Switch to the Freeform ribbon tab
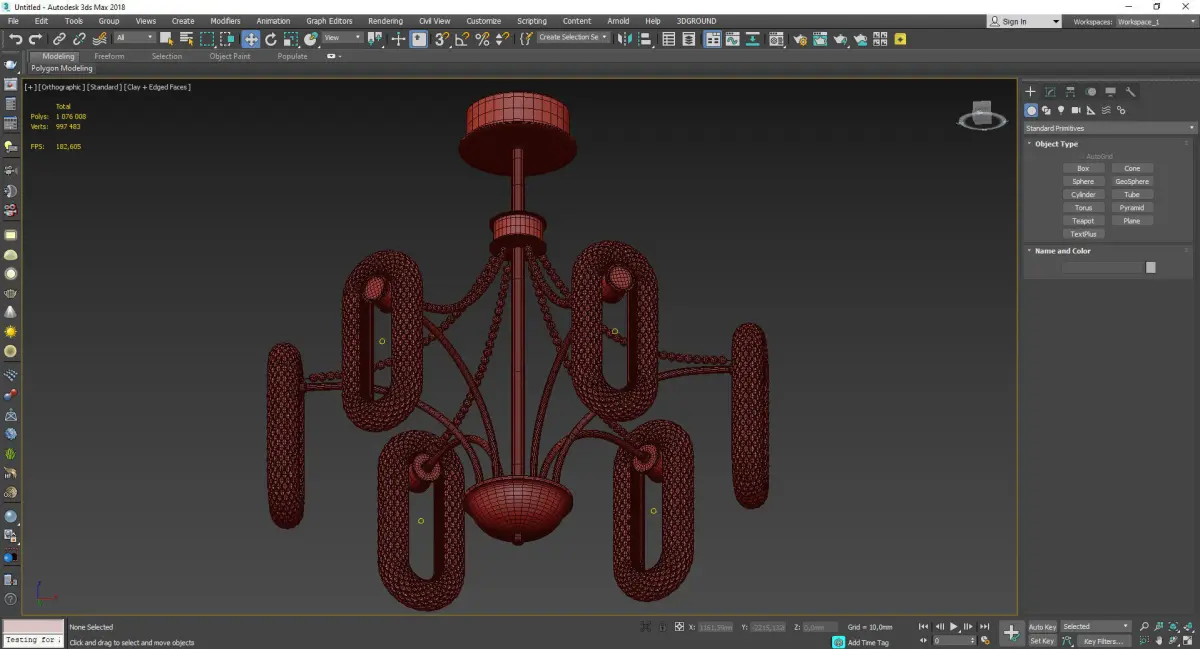This screenshot has height=649, width=1200. (109, 56)
